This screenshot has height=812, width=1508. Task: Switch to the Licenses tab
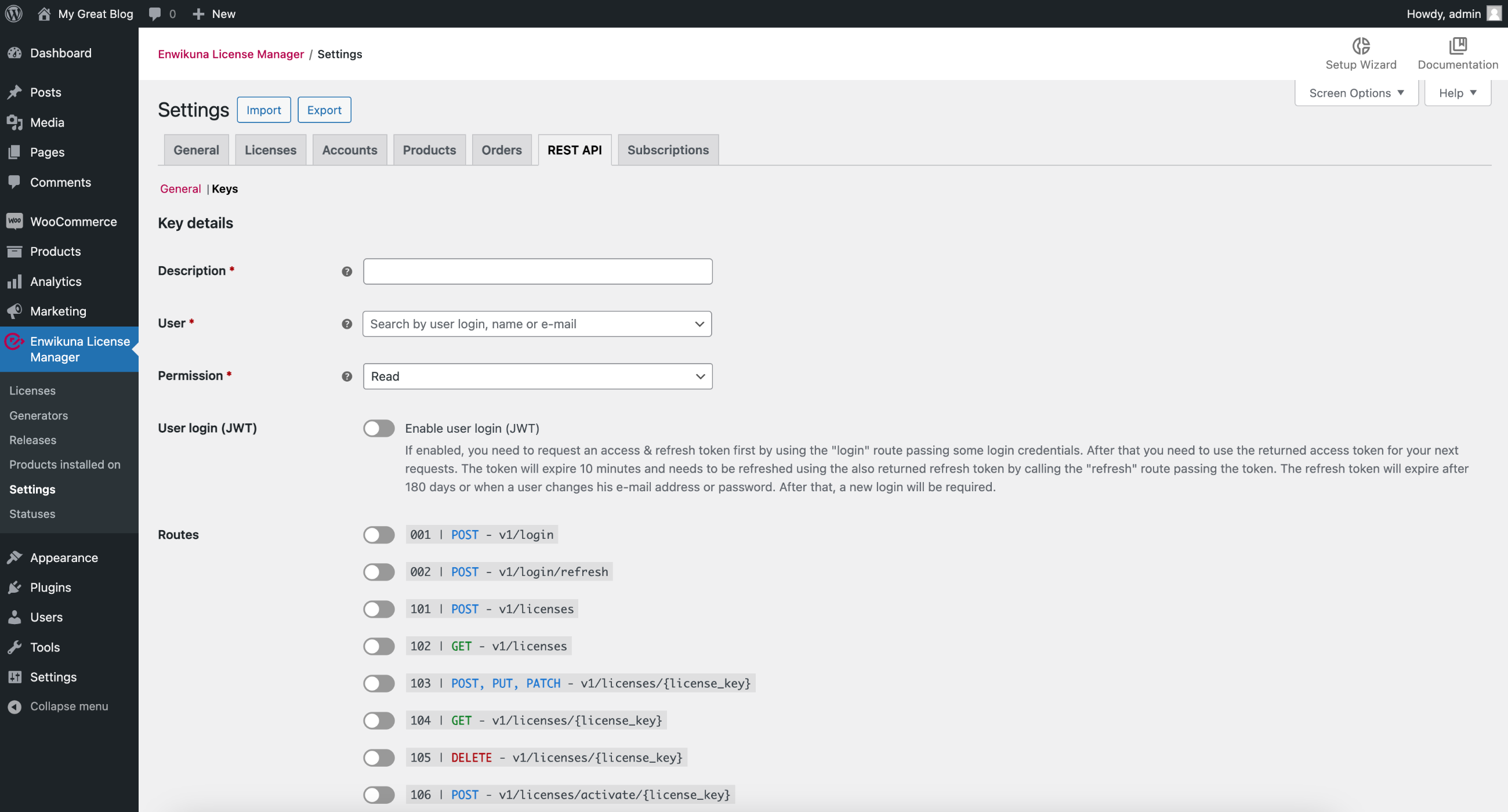point(270,150)
